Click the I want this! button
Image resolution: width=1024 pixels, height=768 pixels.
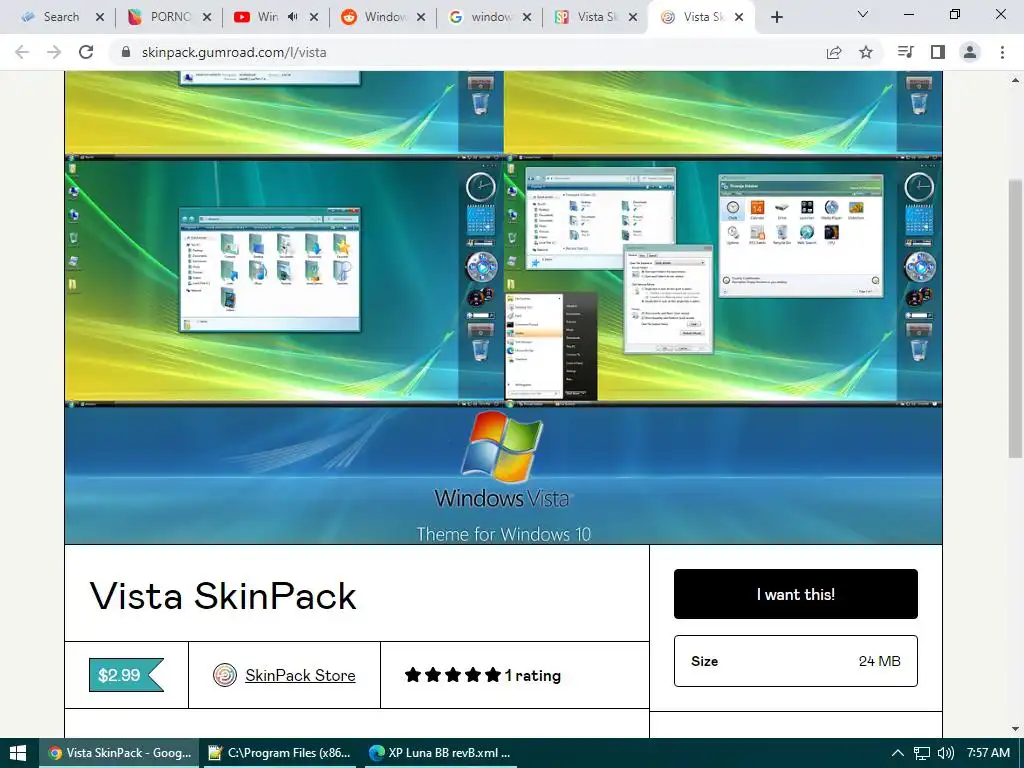(x=795, y=594)
